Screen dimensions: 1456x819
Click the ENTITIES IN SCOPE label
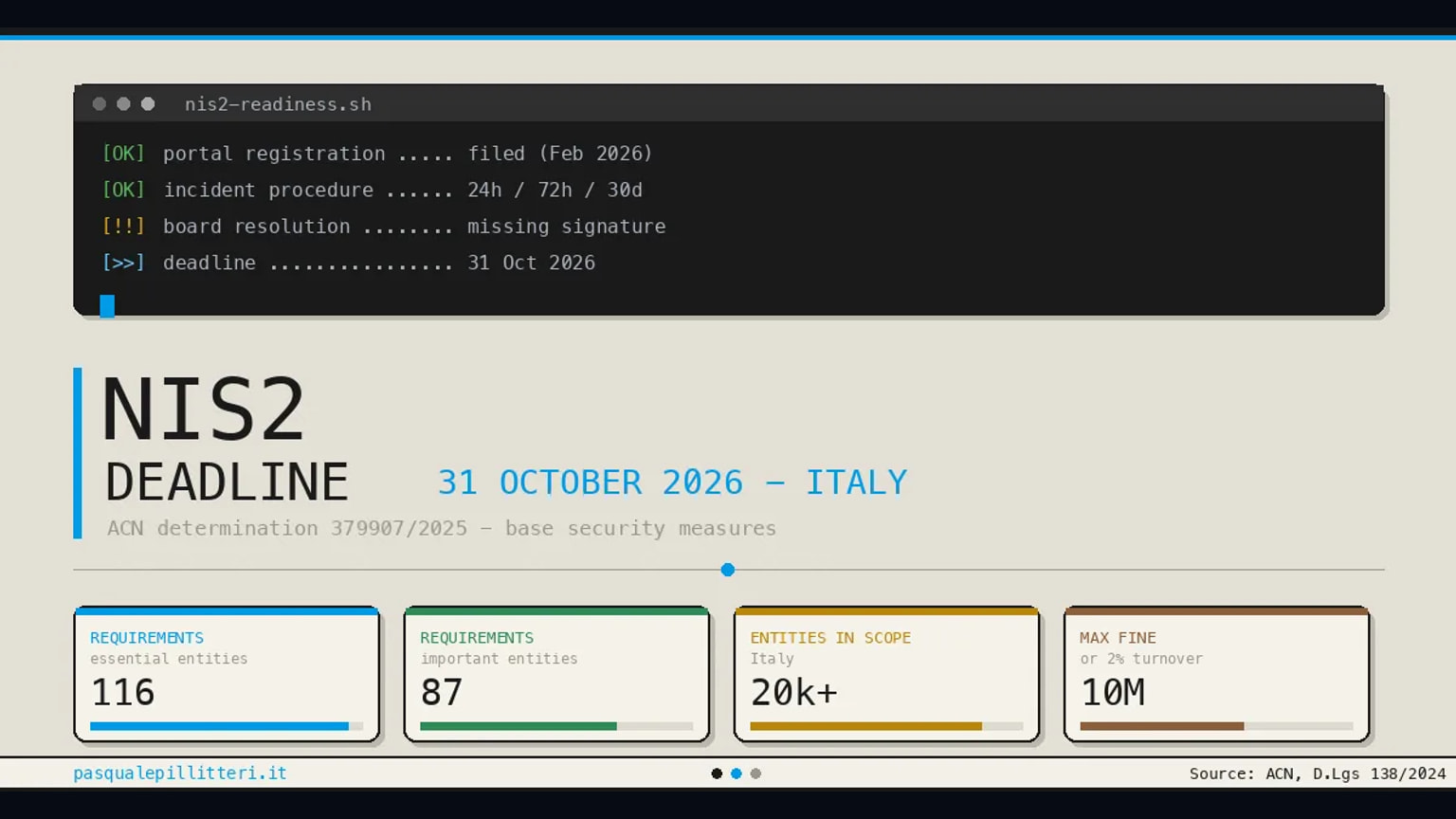tap(830, 638)
